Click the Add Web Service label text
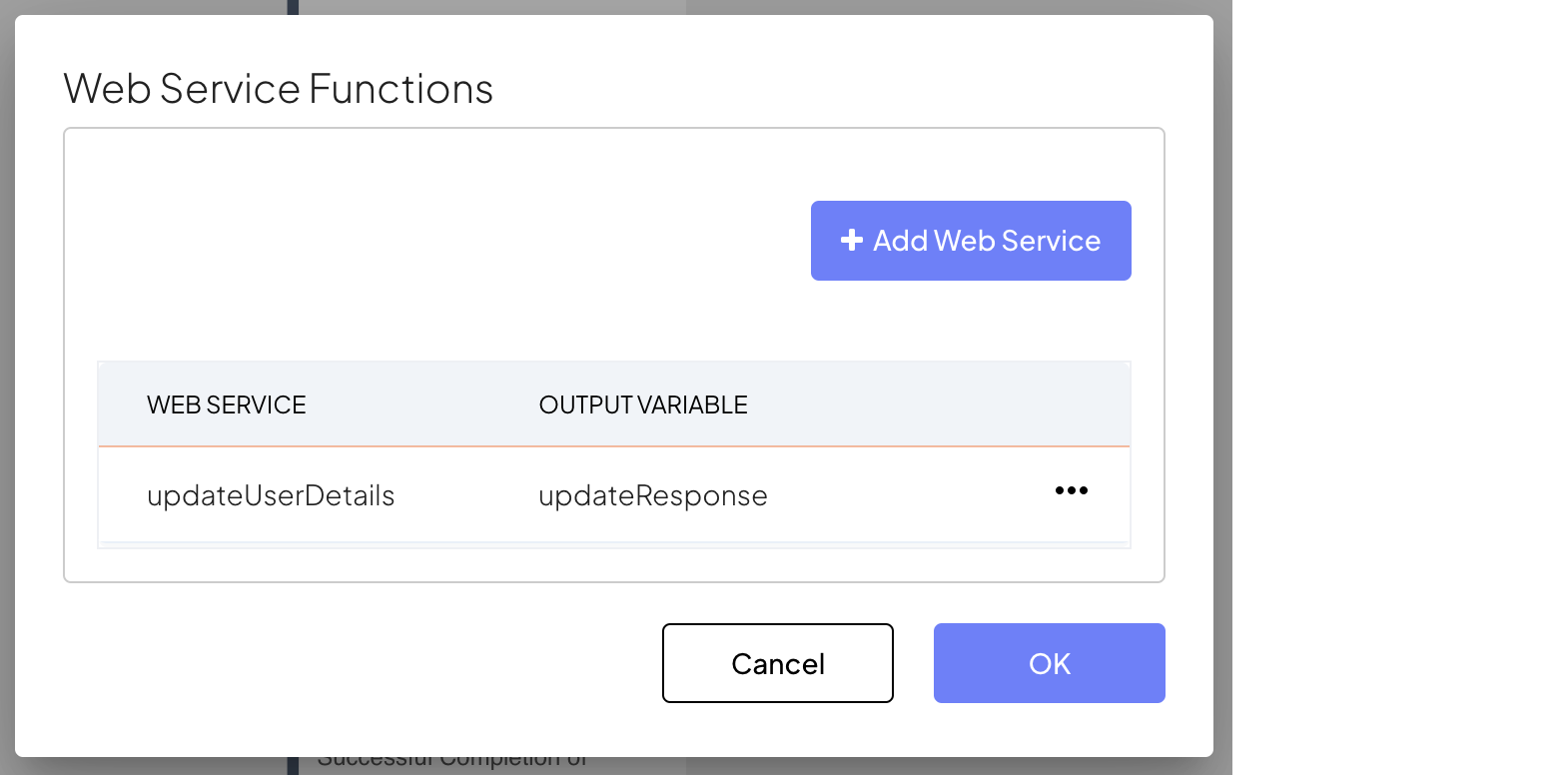The image size is (1568, 775). point(987,241)
